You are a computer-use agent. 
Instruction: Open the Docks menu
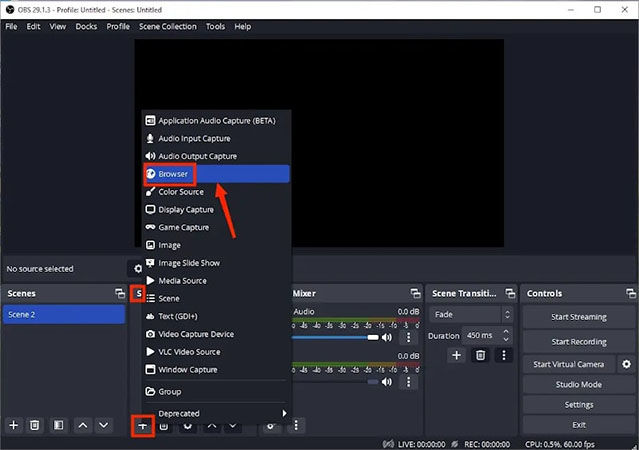click(x=86, y=26)
